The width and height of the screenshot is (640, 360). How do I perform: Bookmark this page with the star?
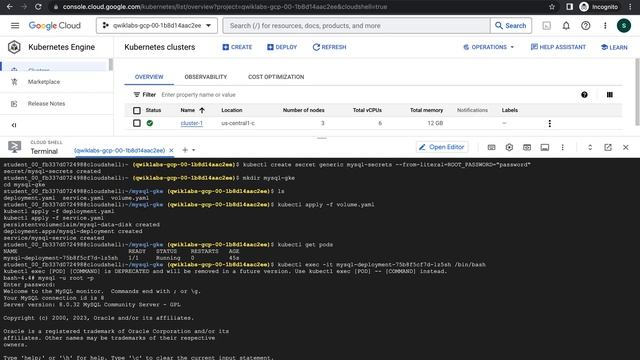552,7
